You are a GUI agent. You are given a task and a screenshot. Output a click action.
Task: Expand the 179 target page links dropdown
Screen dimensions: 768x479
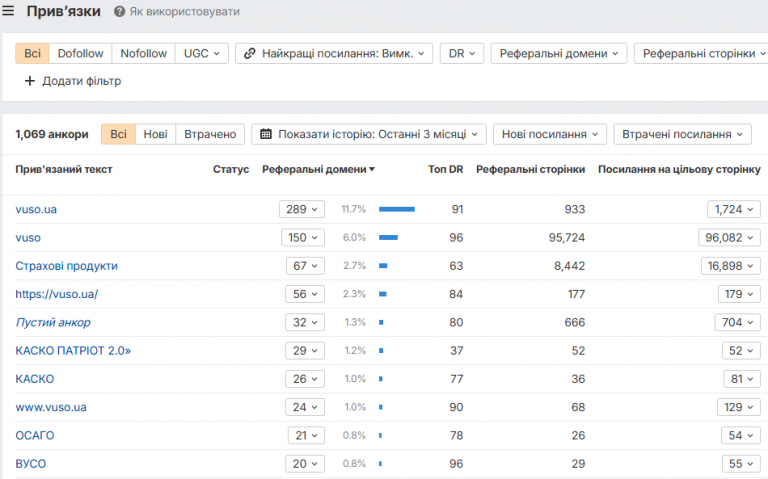[739, 294]
